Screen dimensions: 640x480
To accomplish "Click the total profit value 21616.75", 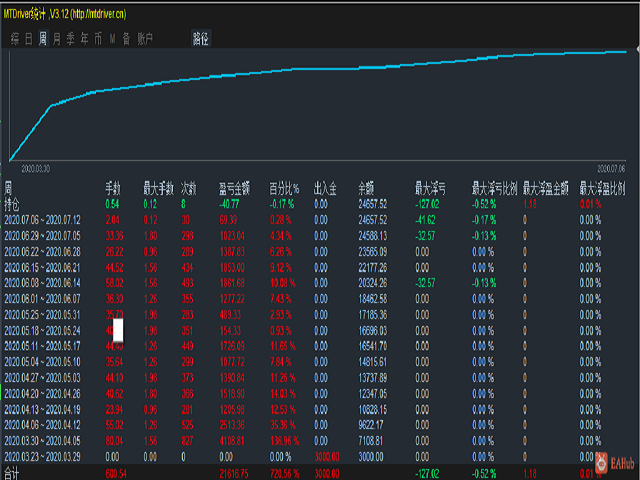I will pos(234,473).
